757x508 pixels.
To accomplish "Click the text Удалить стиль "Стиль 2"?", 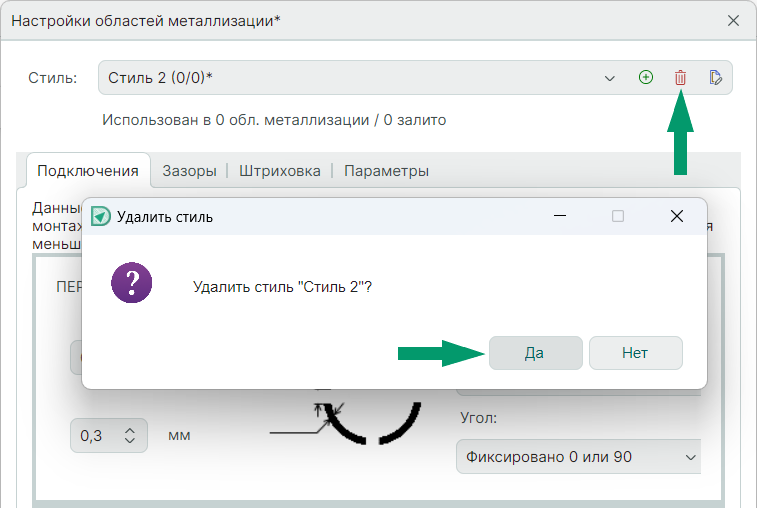I will (x=282, y=287).
